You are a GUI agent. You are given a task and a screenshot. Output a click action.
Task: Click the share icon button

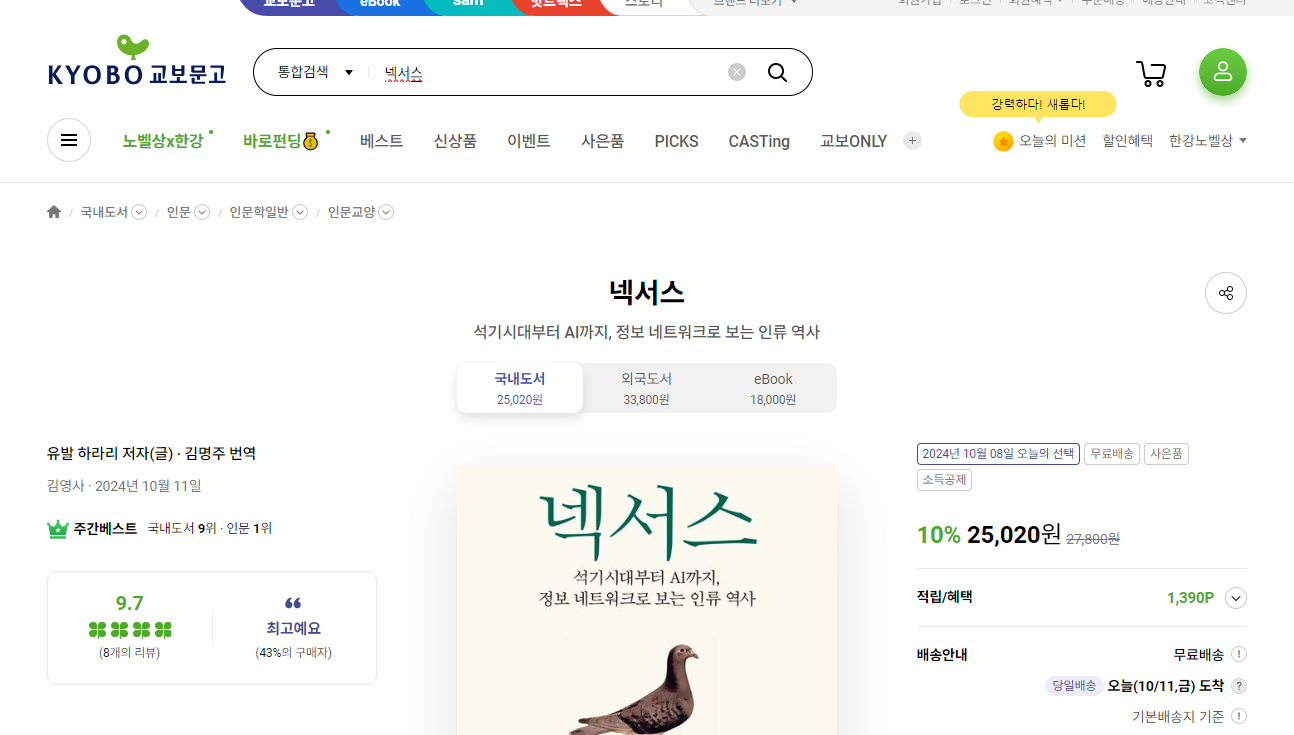point(1226,293)
